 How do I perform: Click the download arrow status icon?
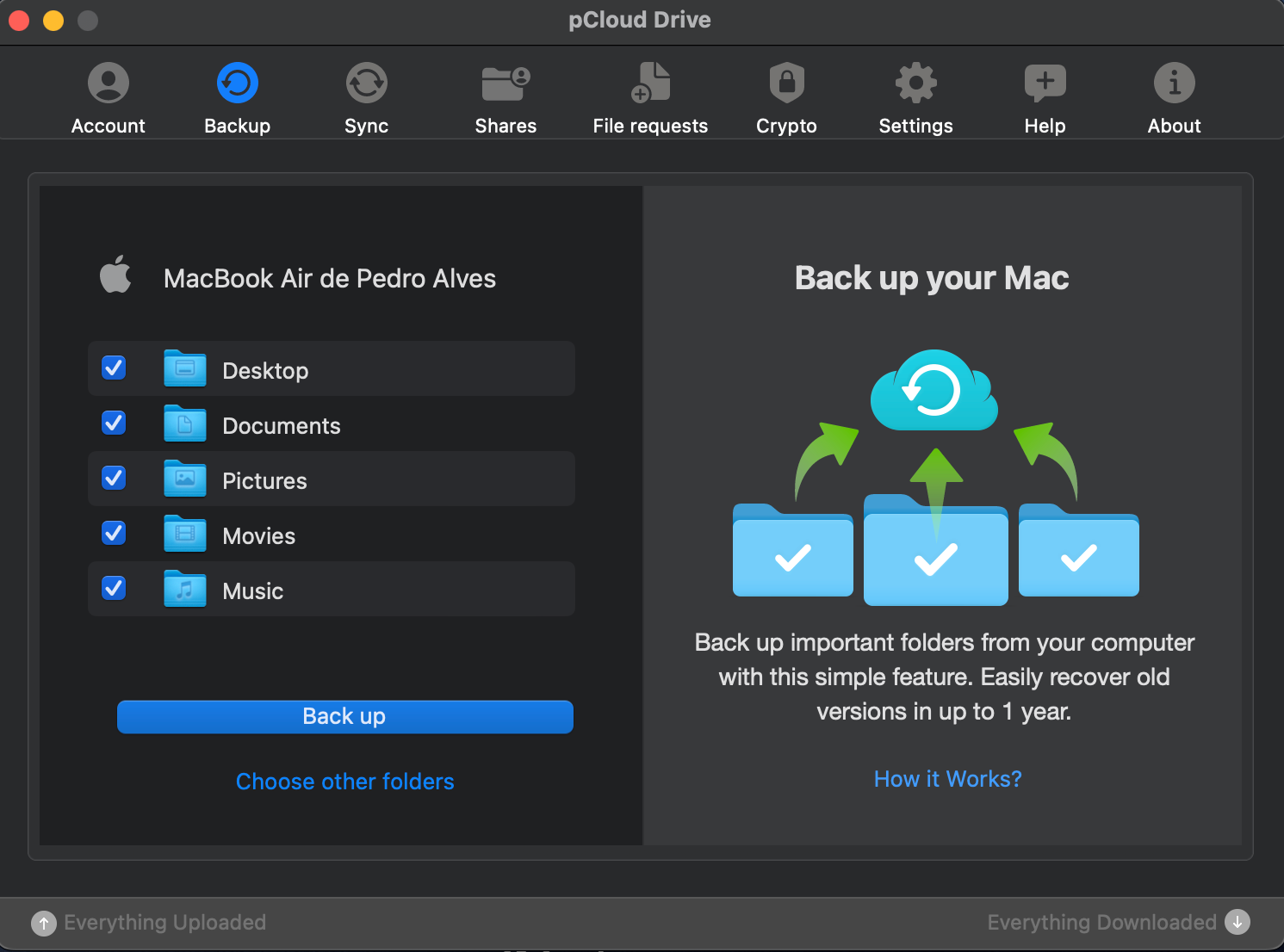coord(1237,921)
